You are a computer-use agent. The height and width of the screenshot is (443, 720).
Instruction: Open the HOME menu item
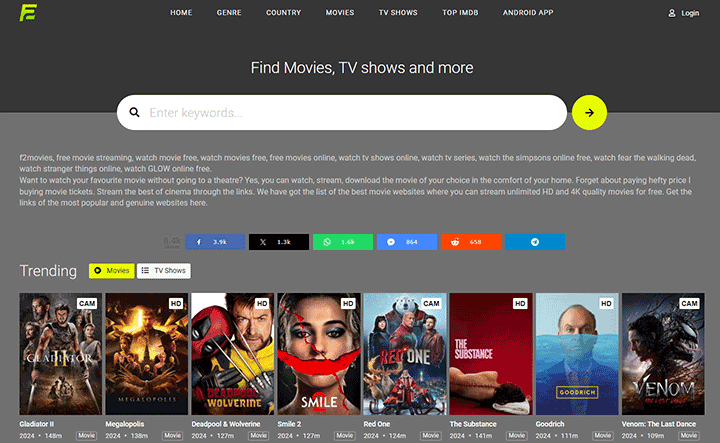pos(181,13)
